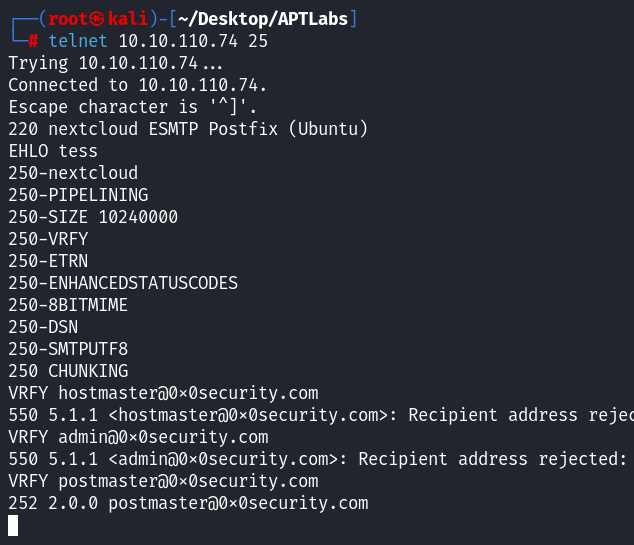
Task: Click the 250-VRFY response line
Action: click(x=48, y=239)
